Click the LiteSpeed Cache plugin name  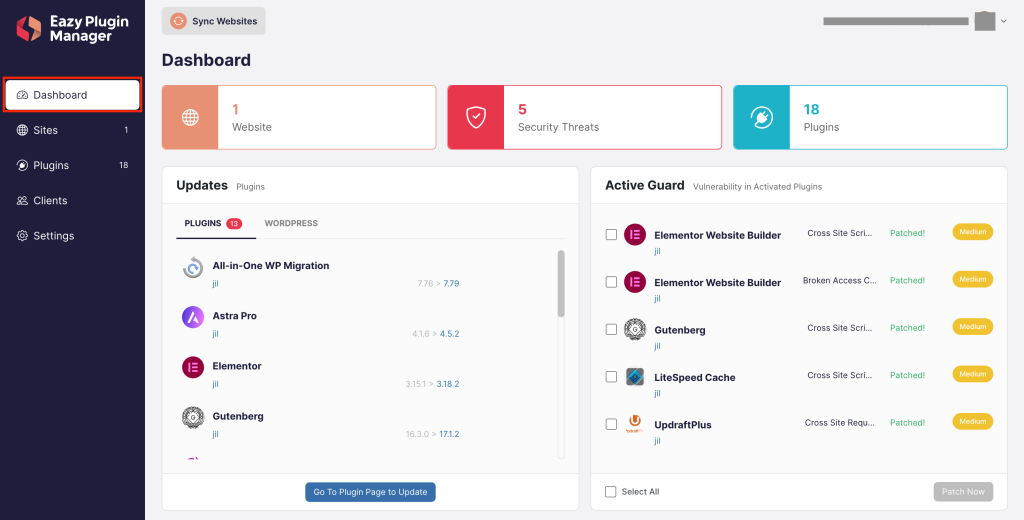click(695, 378)
